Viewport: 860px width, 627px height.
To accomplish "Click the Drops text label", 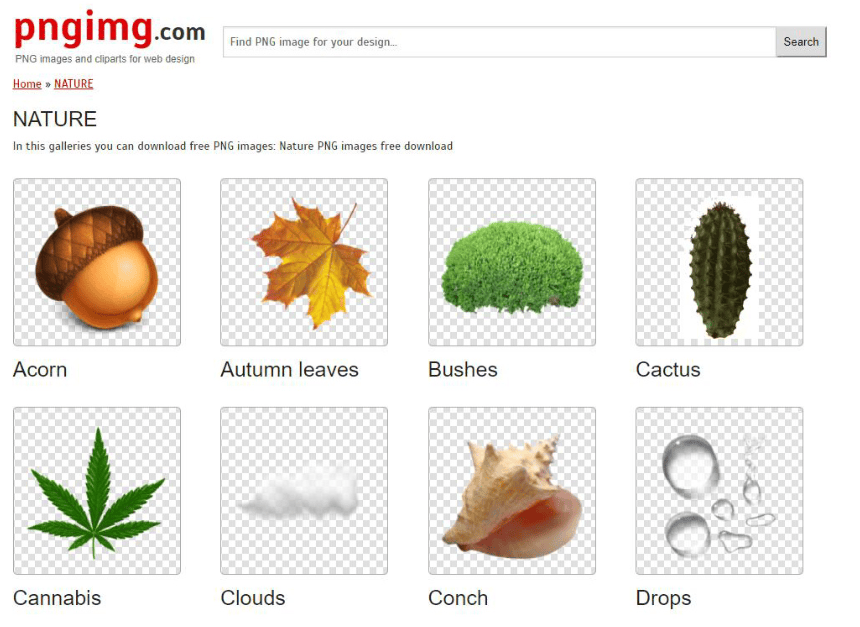I will click(x=663, y=598).
